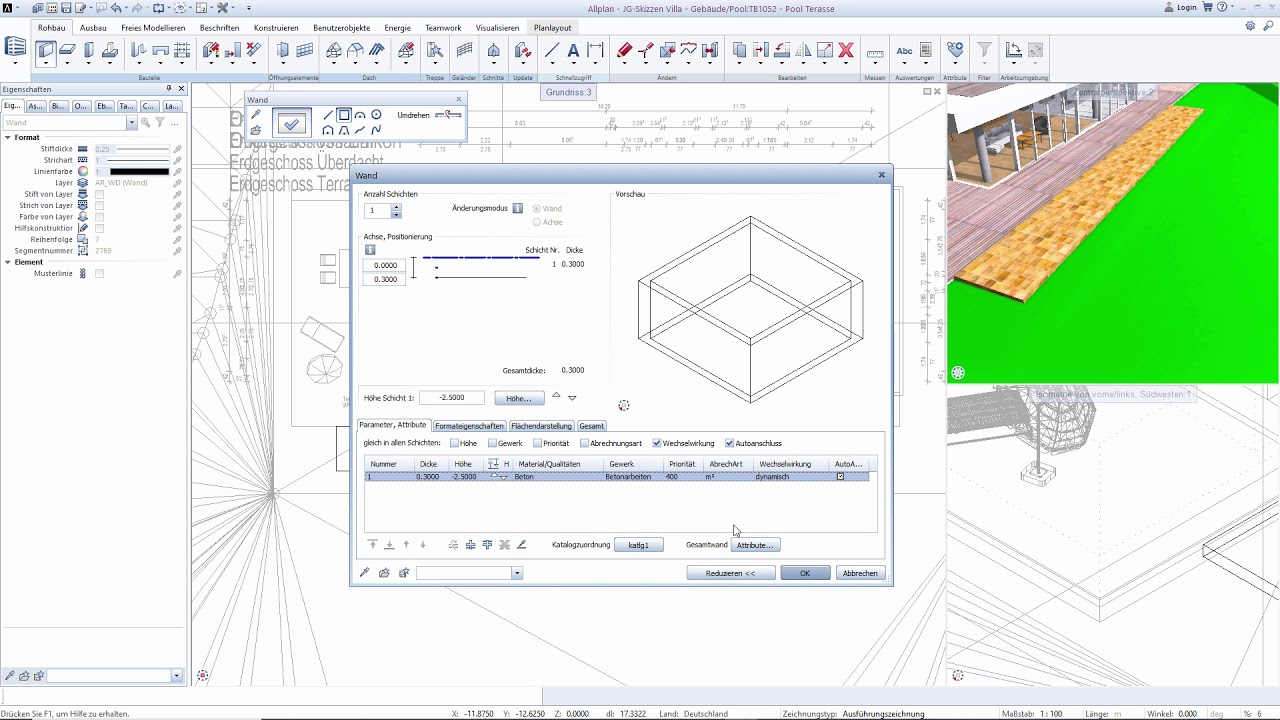Open the dropdown in the bottom-left toolbar
Image resolution: width=1280 pixels, height=720 pixels.
pyautogui.click(x=177, y=676)
